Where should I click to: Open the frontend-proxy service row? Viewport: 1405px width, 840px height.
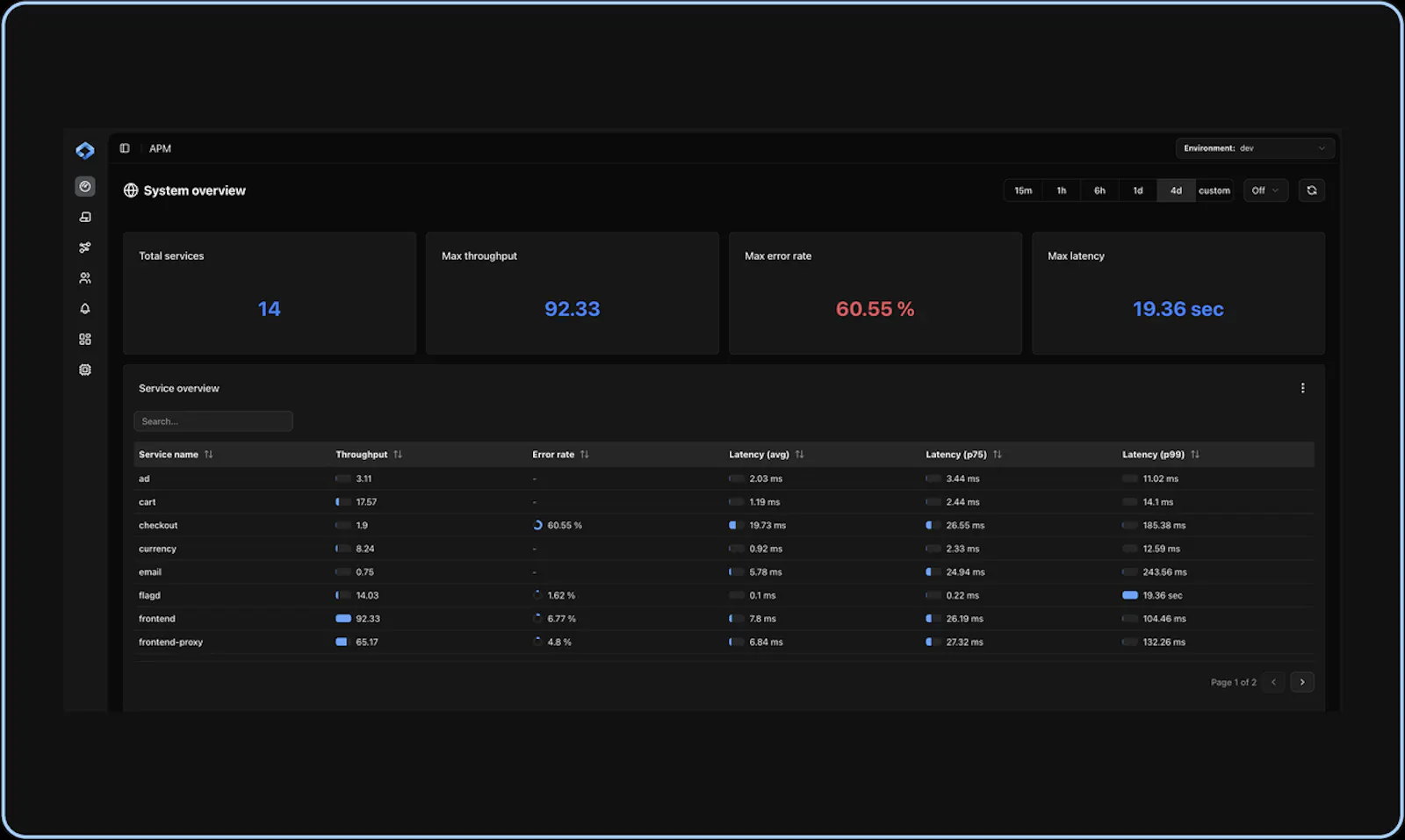pos(724,642)
